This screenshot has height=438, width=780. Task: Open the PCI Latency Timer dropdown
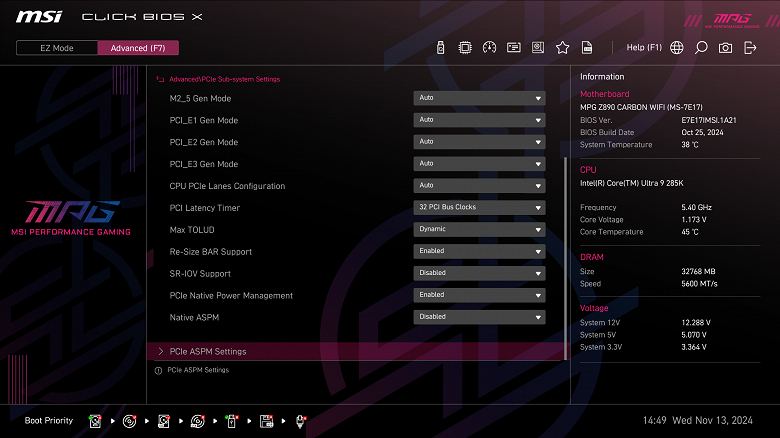click(479, 208)
